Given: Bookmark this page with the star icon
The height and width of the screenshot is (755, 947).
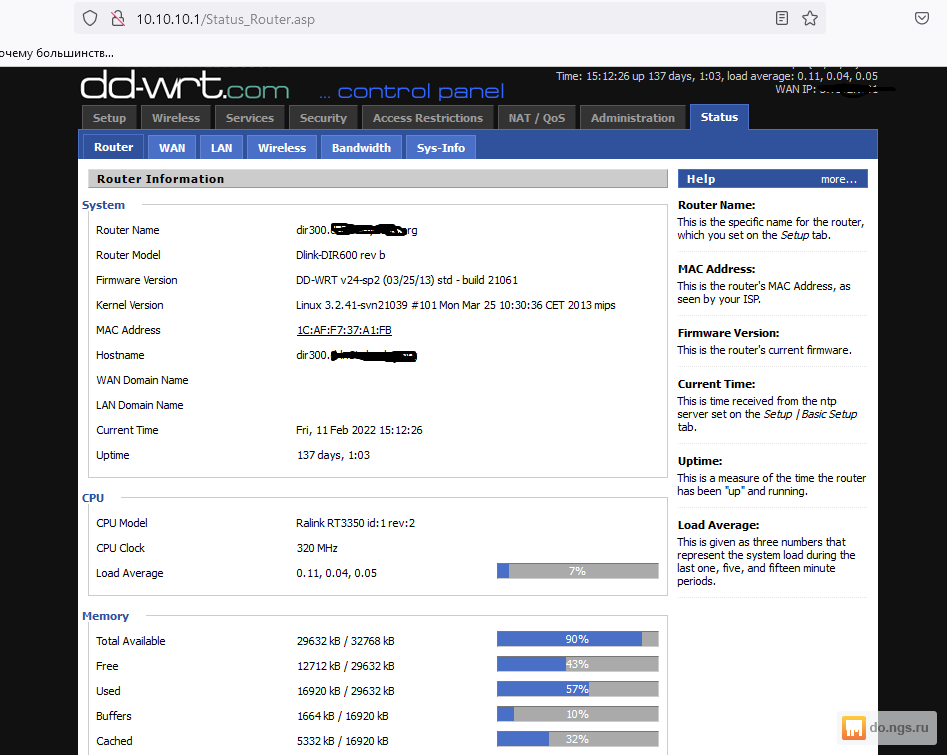Looking at the screenshot, I should [x=810, y=18].
